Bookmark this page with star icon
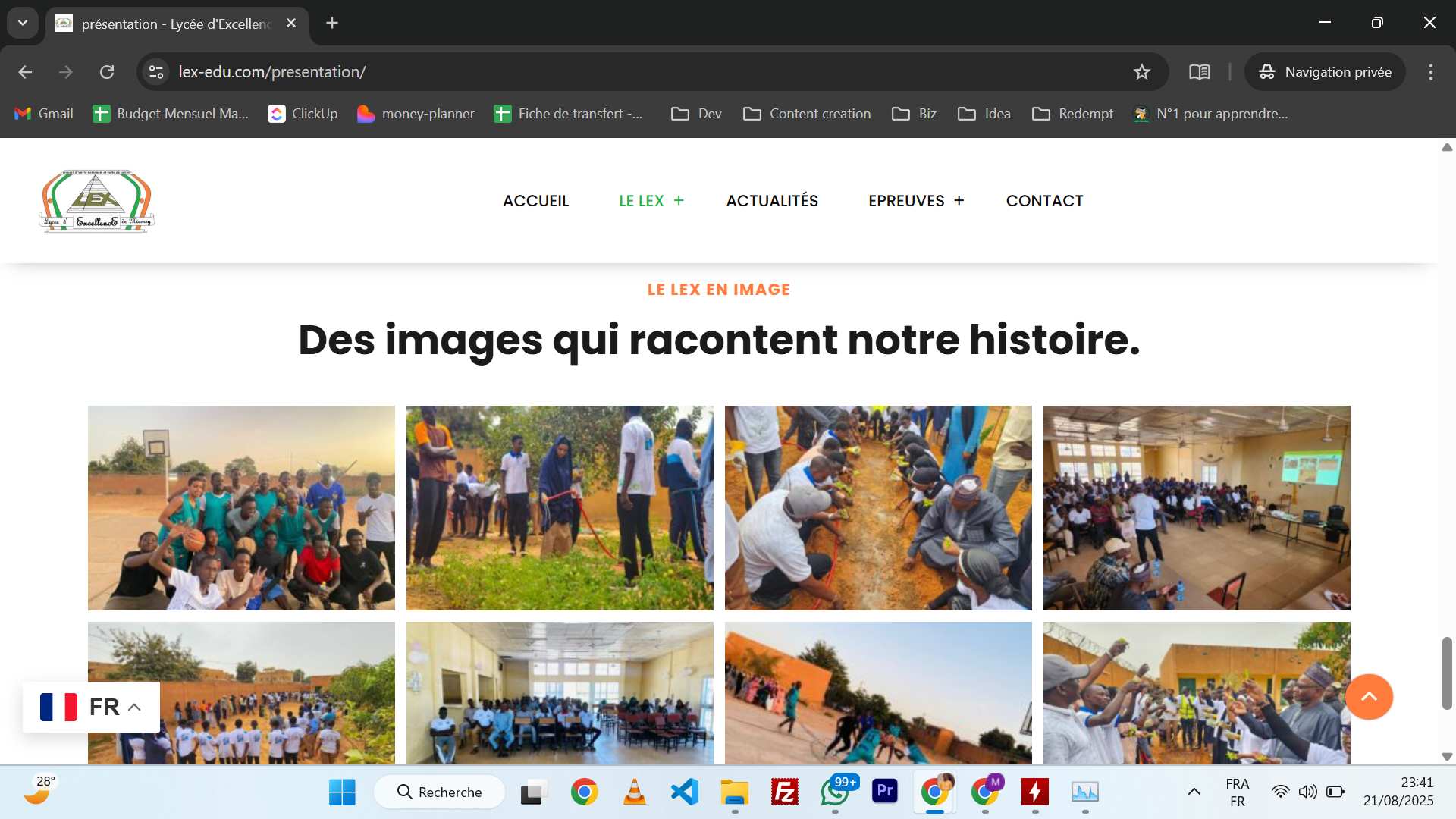 tap(1141, 72)
